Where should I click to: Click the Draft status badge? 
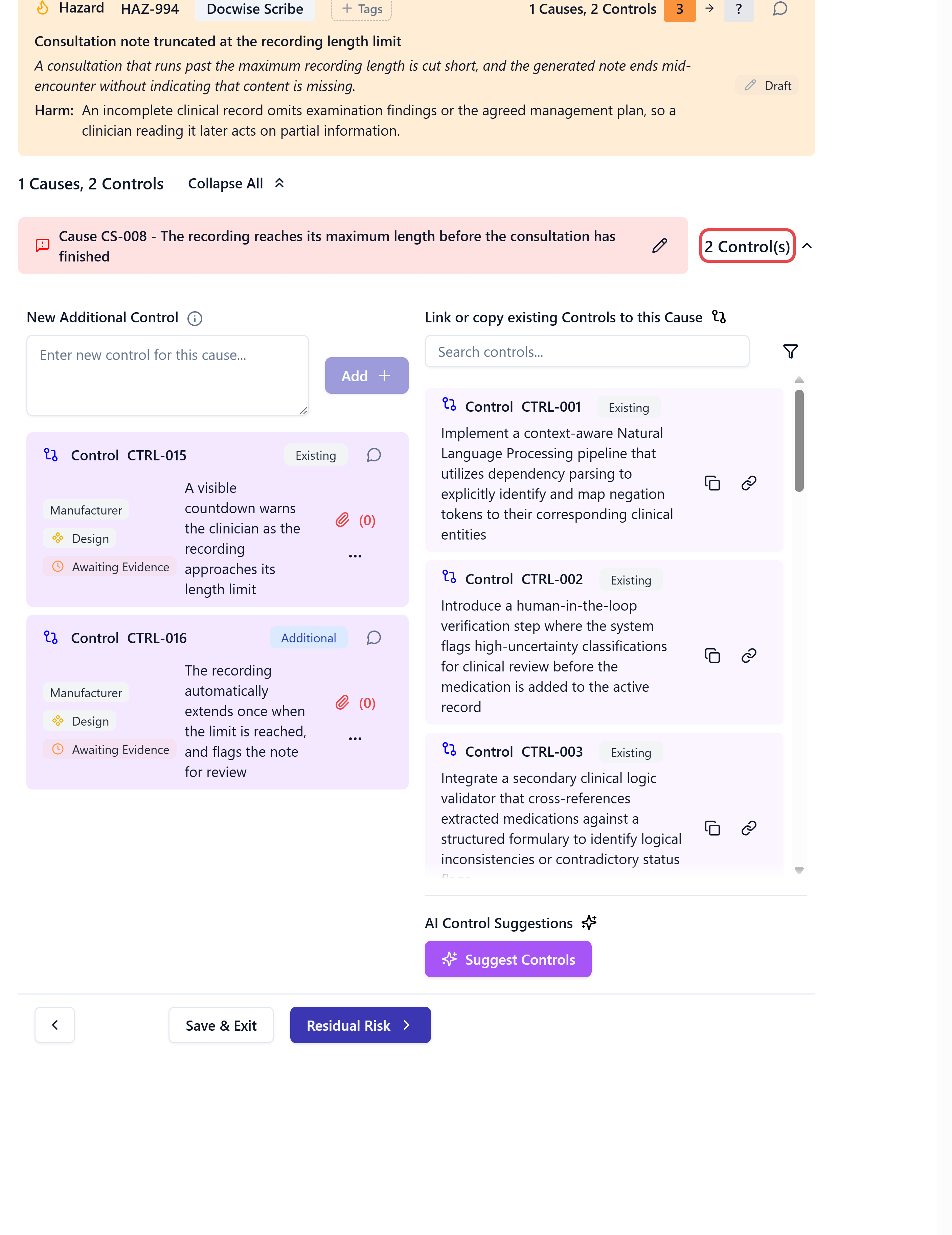tap(767, 85)
